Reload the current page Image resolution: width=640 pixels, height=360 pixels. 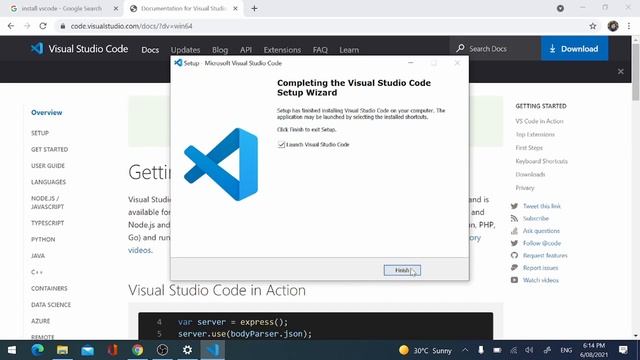(43, 26)
